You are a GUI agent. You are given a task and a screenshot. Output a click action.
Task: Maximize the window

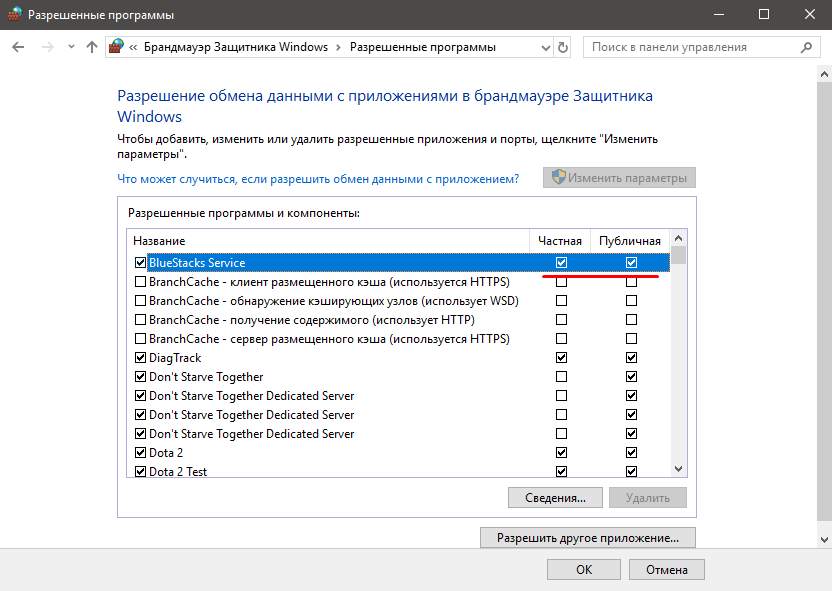764,14
